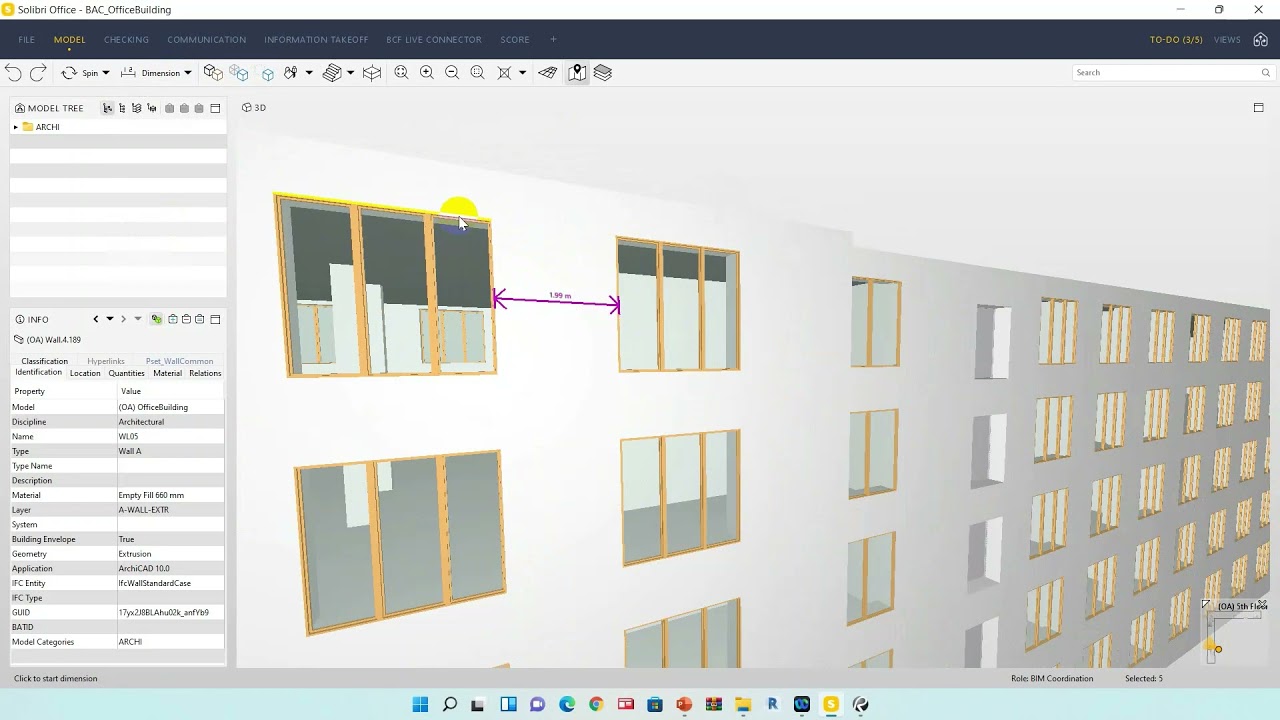Open Google Chrome from the taskbar
1280x720 pixels.
[x=596, y=704]
